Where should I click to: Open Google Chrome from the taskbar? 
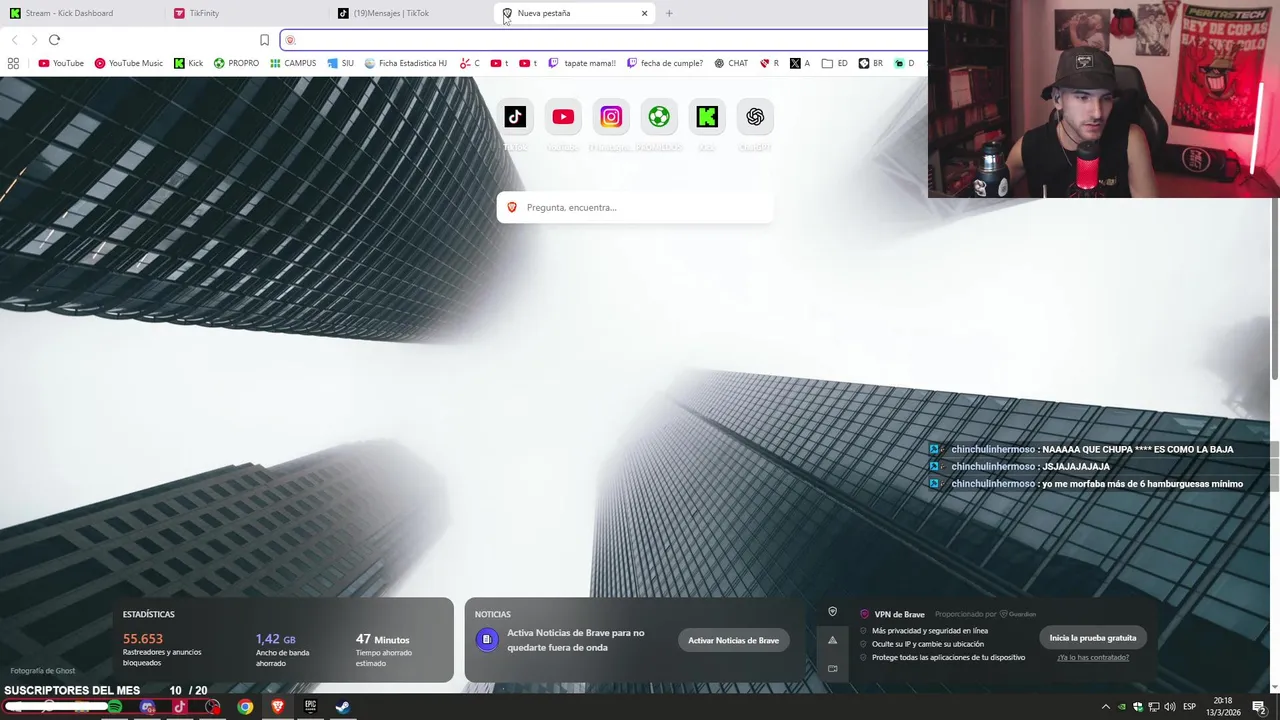click(x=245, y=707)
